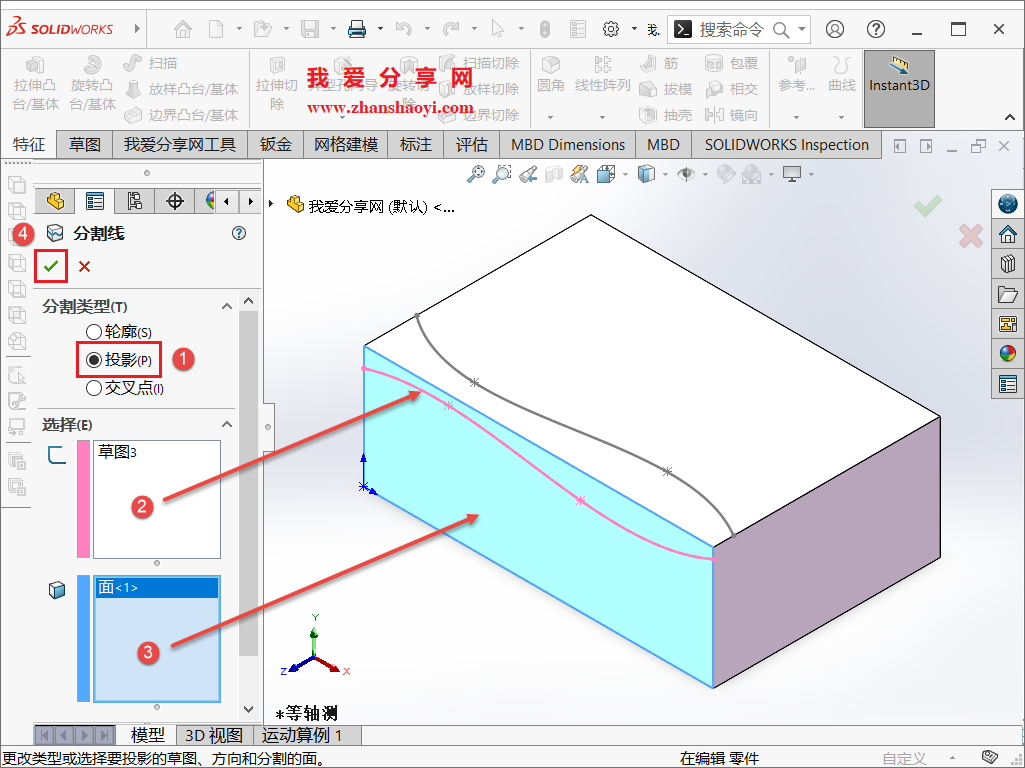Open Split Line help question mark

(239, 233)
